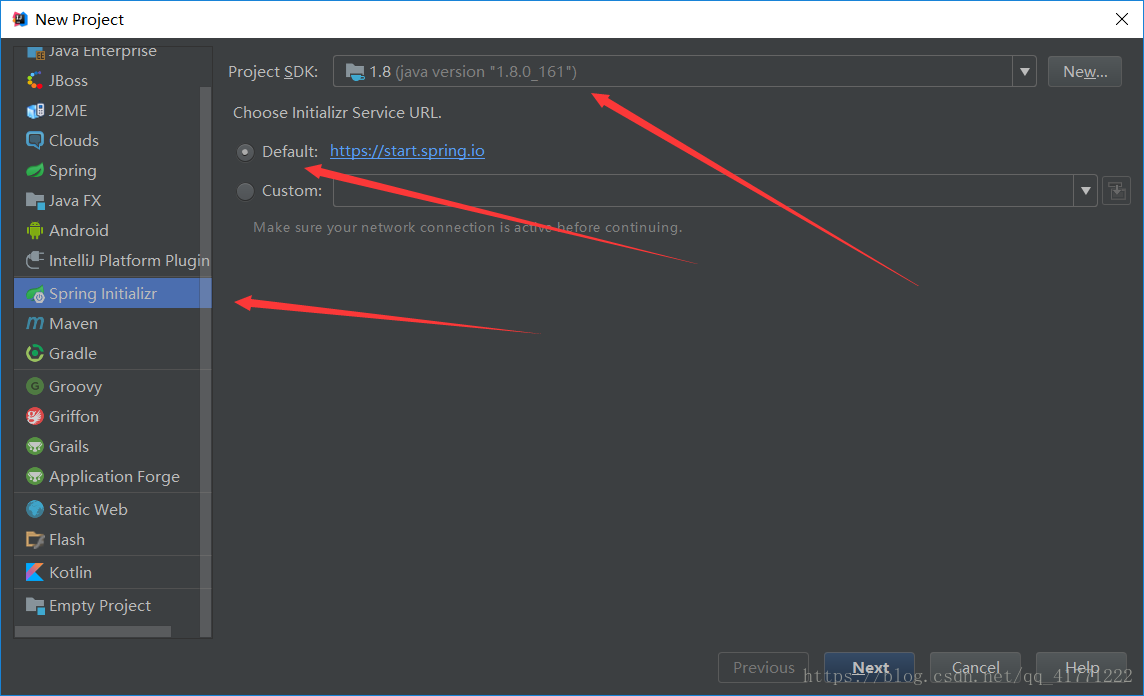
Task: Click the Groovy list entry text
Action: point(75,387)
